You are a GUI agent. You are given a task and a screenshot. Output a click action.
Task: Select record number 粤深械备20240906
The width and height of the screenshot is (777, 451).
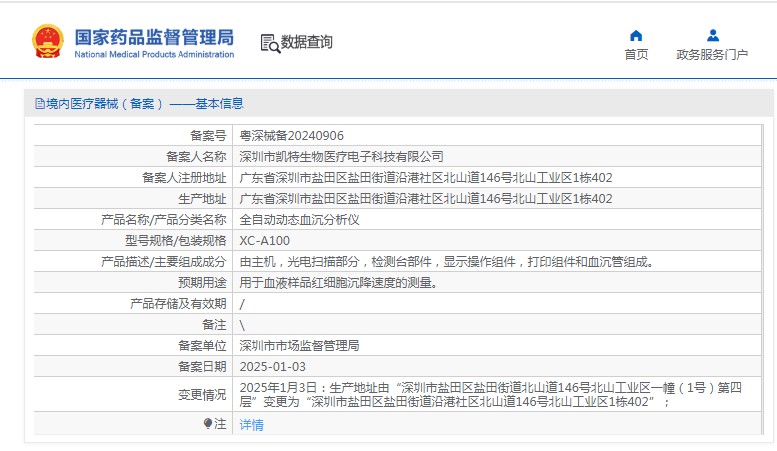coord(291,136)
